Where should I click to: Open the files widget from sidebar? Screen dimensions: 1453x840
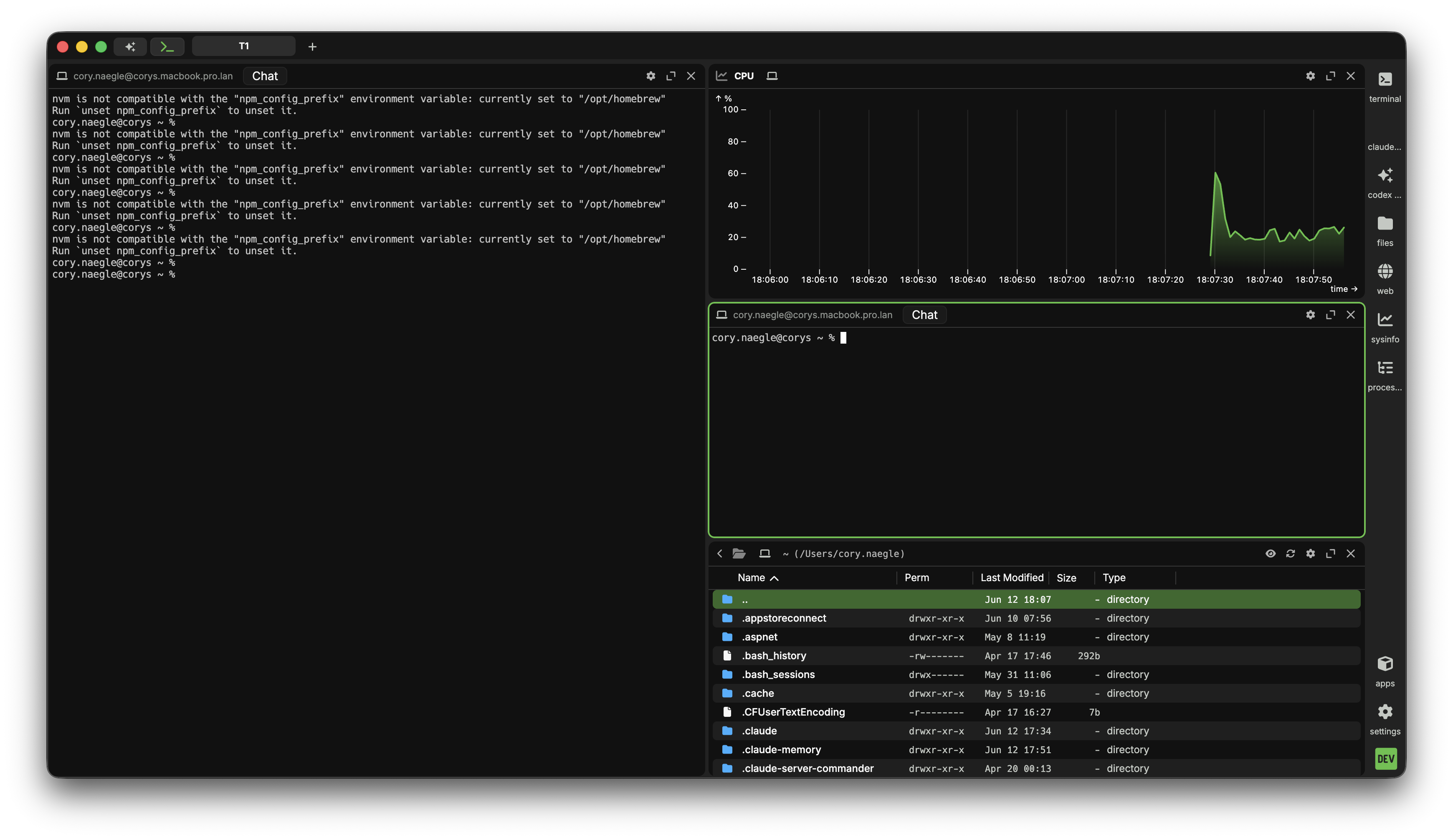1385,231
